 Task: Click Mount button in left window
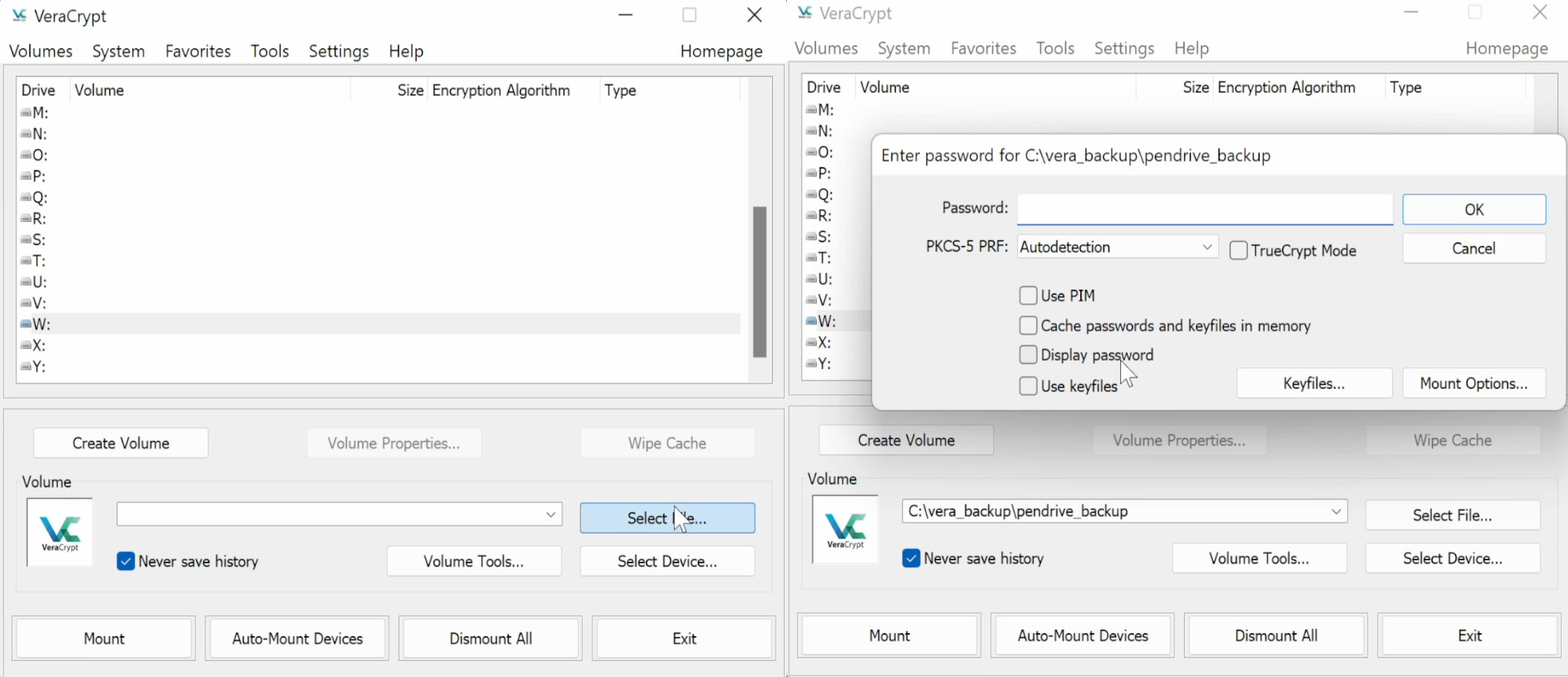click(x=105, y=638)
